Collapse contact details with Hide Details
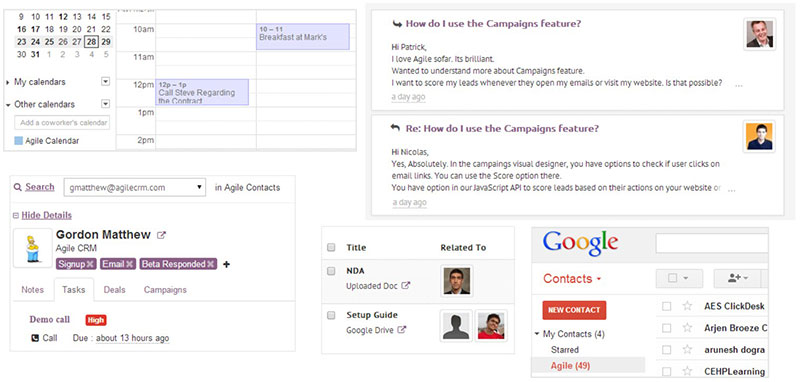This screenshot has width=800, height=382. pos(46,215)
